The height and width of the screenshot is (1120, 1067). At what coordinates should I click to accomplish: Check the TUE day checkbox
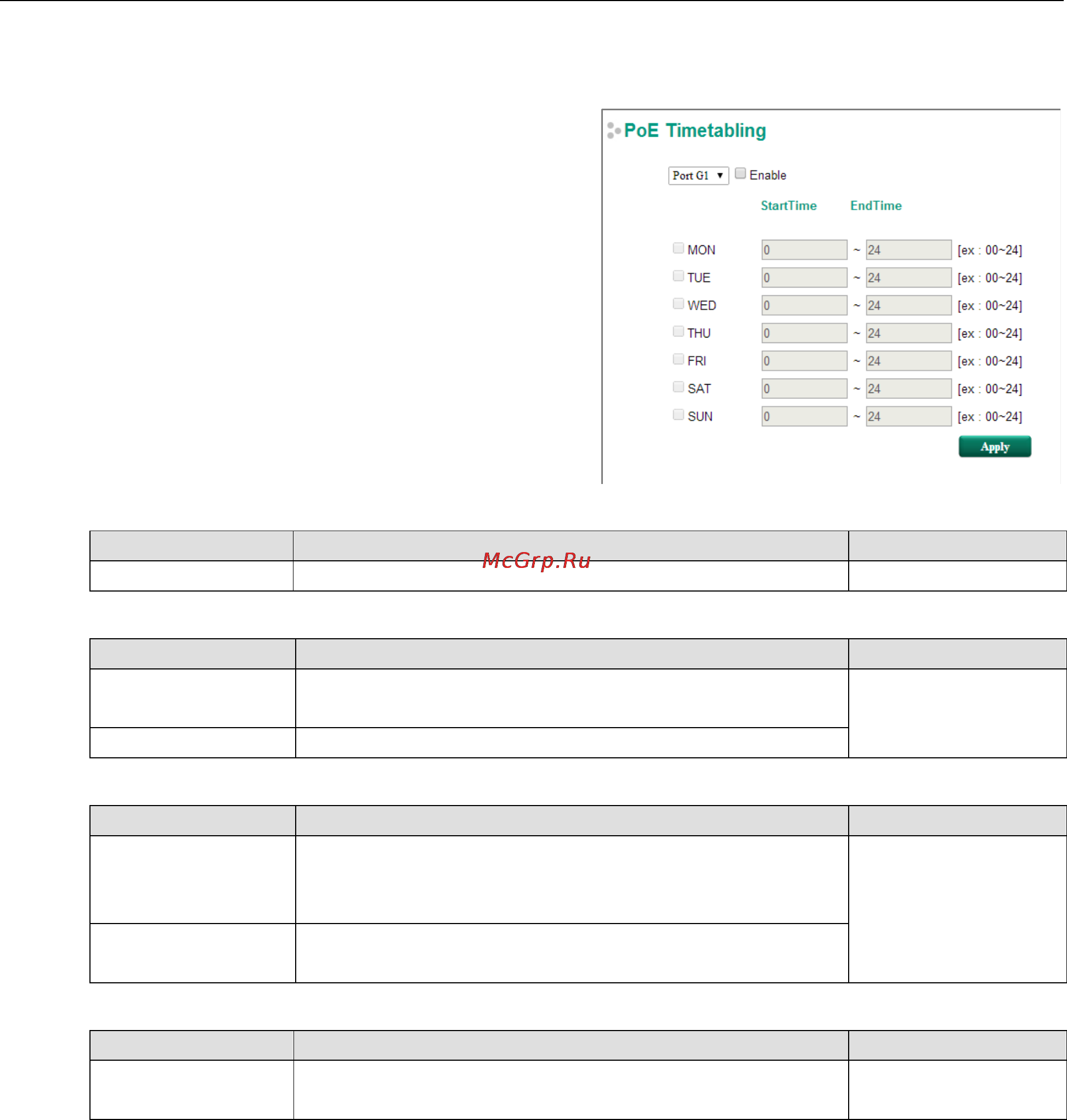[x=678, y=276]
